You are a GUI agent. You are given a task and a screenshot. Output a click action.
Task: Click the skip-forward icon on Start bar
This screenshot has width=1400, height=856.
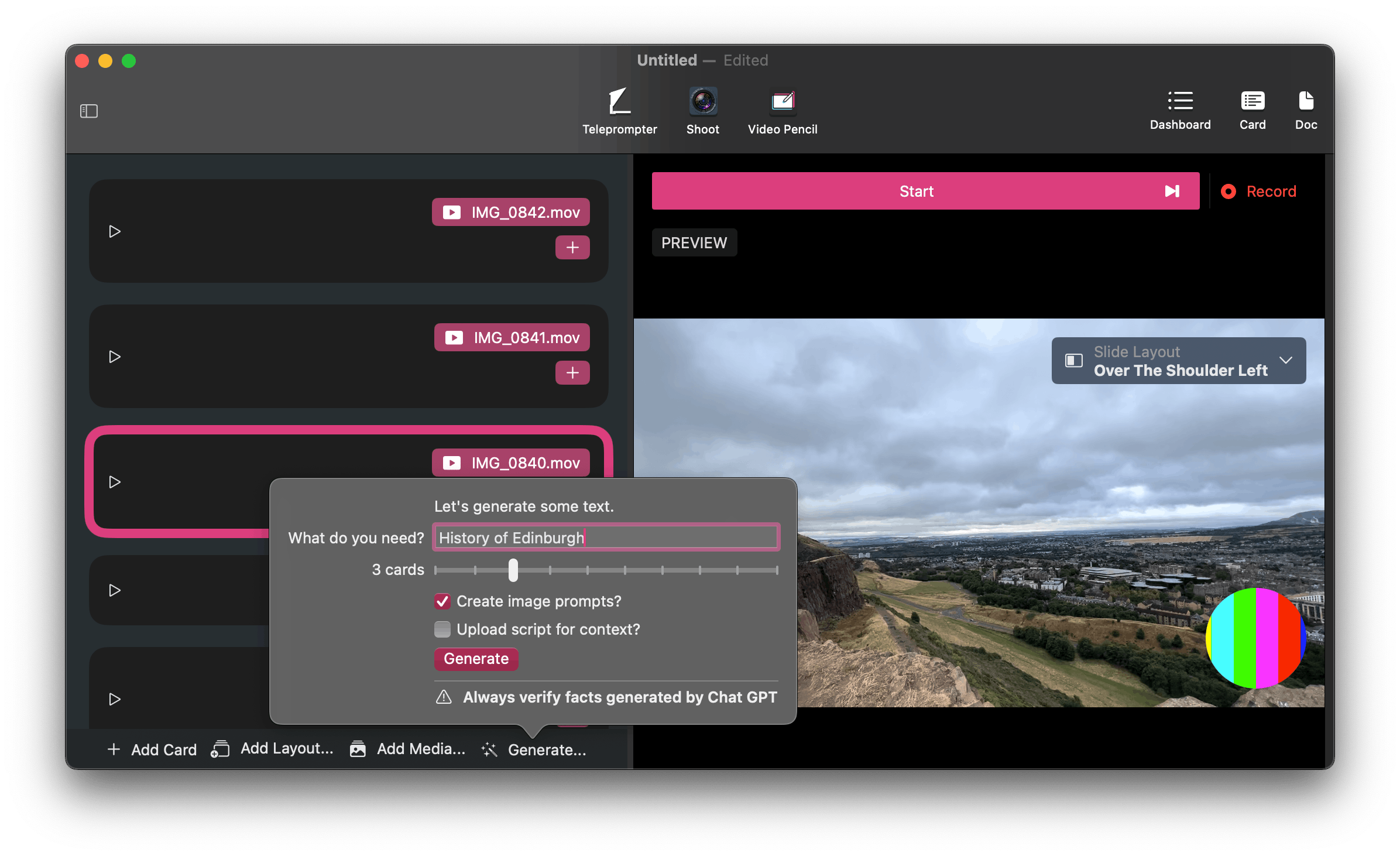coord(1172,191)
